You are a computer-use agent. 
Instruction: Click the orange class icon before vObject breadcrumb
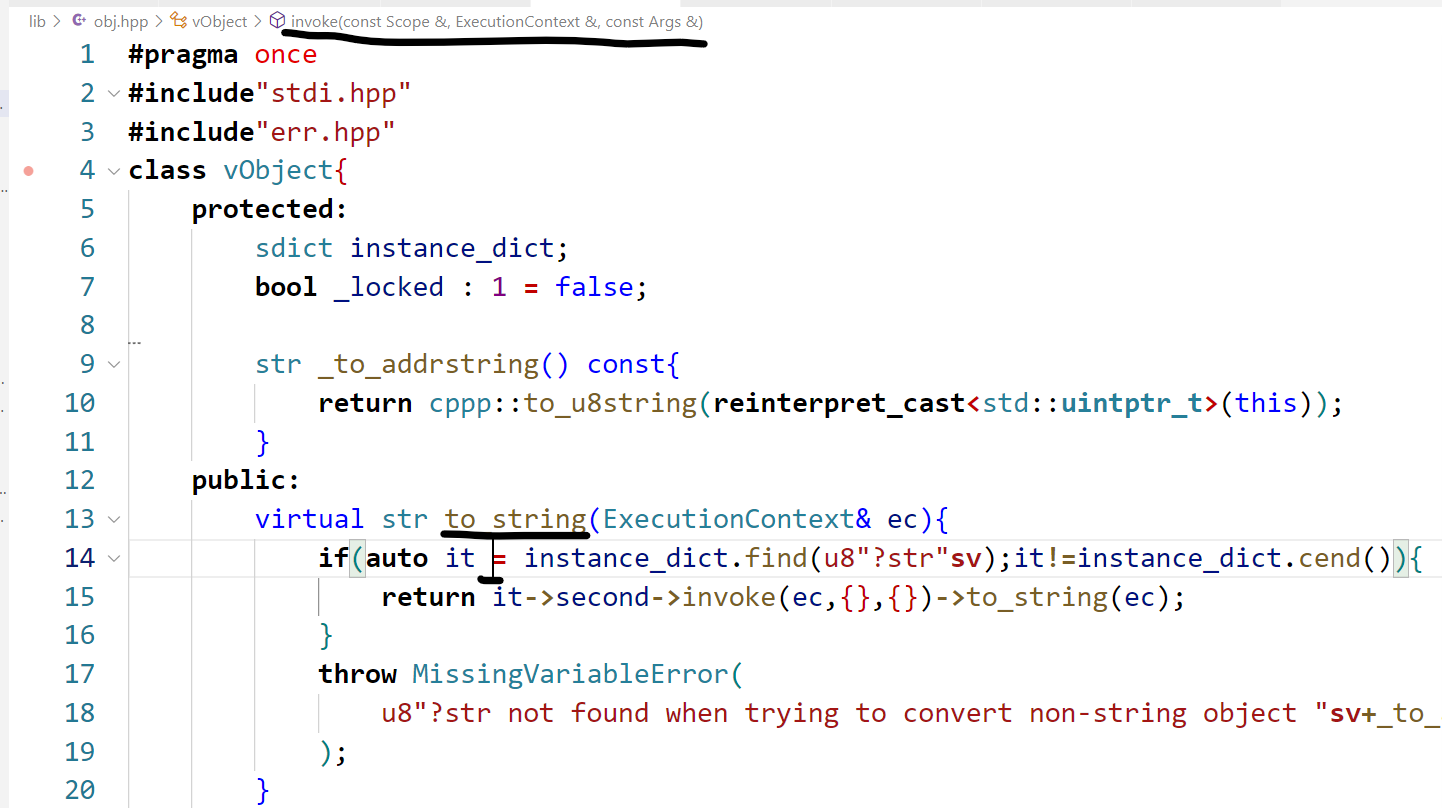176,20
